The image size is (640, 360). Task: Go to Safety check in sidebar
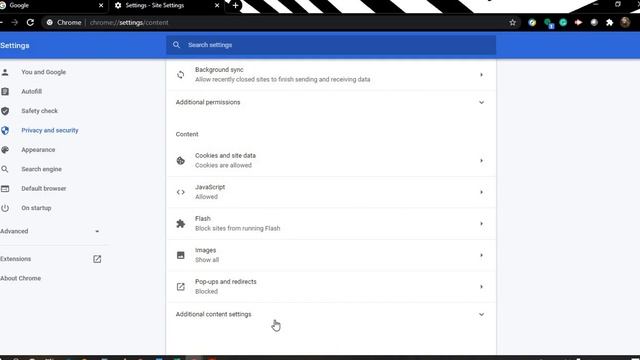point(40,111)
